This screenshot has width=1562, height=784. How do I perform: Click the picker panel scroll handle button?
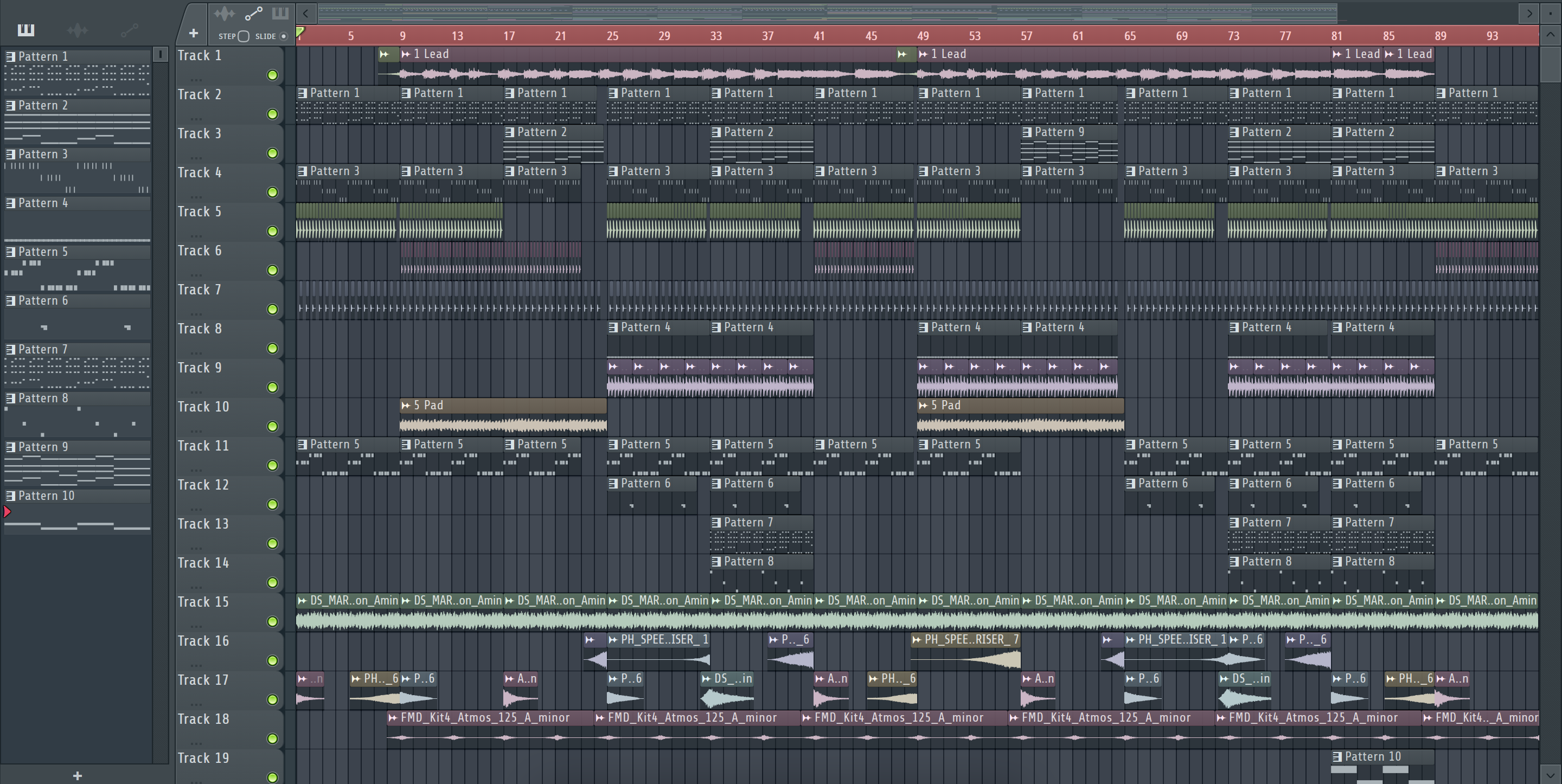pyautogui.click(x=160, y=55)
